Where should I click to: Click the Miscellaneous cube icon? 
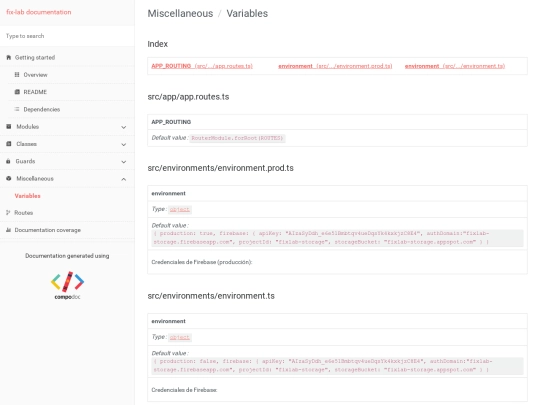[x=9, y=178]
